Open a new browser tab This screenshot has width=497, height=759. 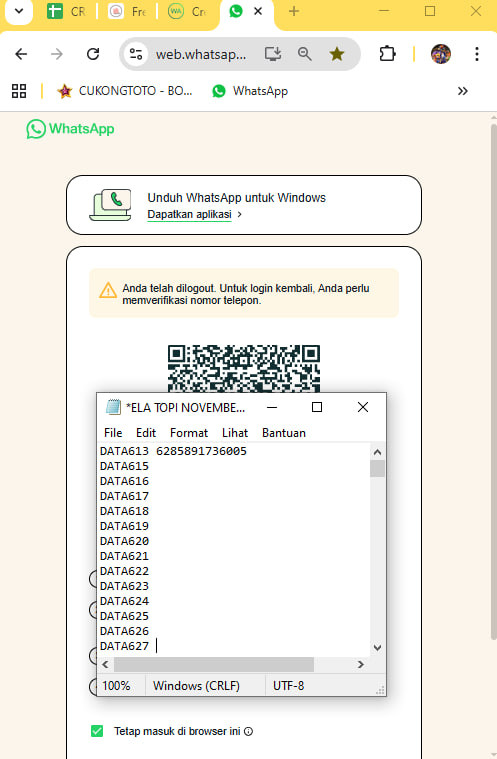pyautogui.click(x=294, y=11)
